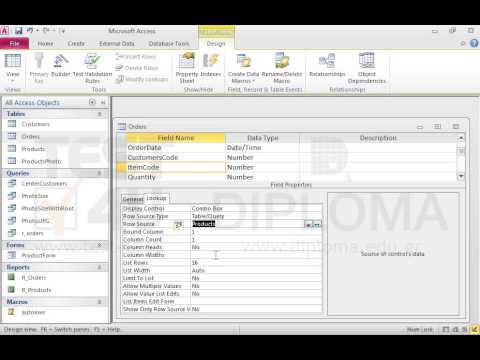Collapse the Reports group
This screenshot has width=480, height=360.
[99, 267]
